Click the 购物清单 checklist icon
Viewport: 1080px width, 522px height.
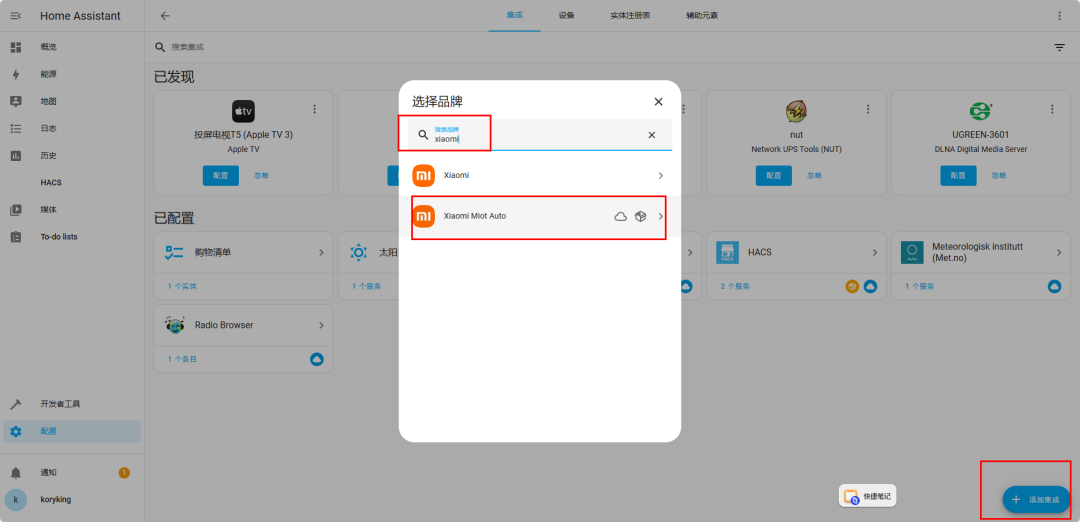[x=174, y=253]
